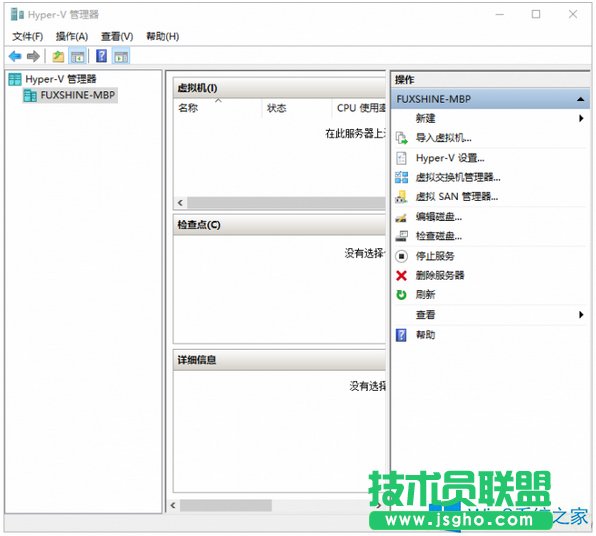Click the virtual machines list left scroll arrow
The width and height of the screenshot is (596, 536).
[180, 203]
